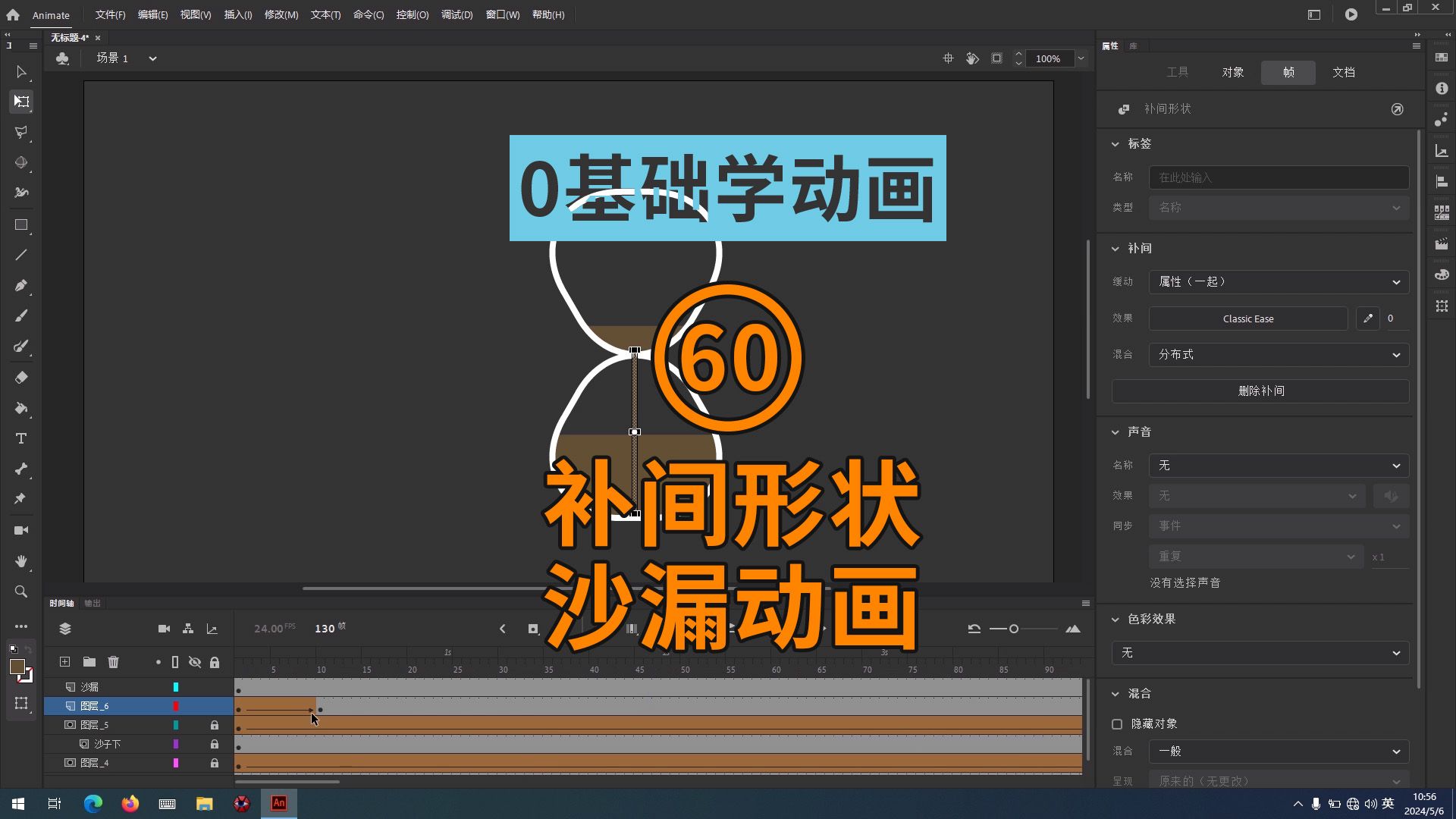This screenshot has height=819, width=1456.
Task: Enable the camera in the timeline
Action: [x=164, y=629]
